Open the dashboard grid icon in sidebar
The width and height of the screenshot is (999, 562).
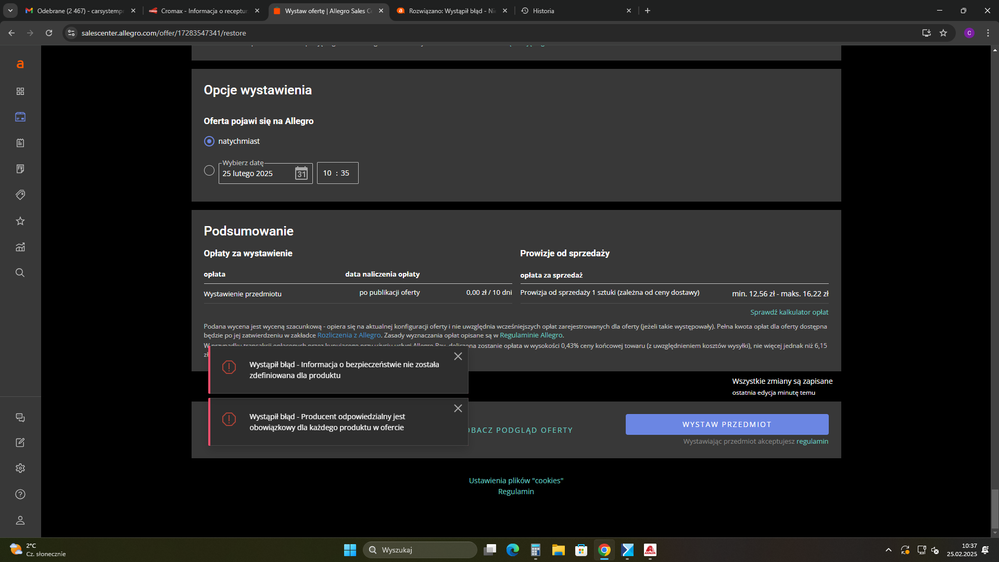(20, 91)
